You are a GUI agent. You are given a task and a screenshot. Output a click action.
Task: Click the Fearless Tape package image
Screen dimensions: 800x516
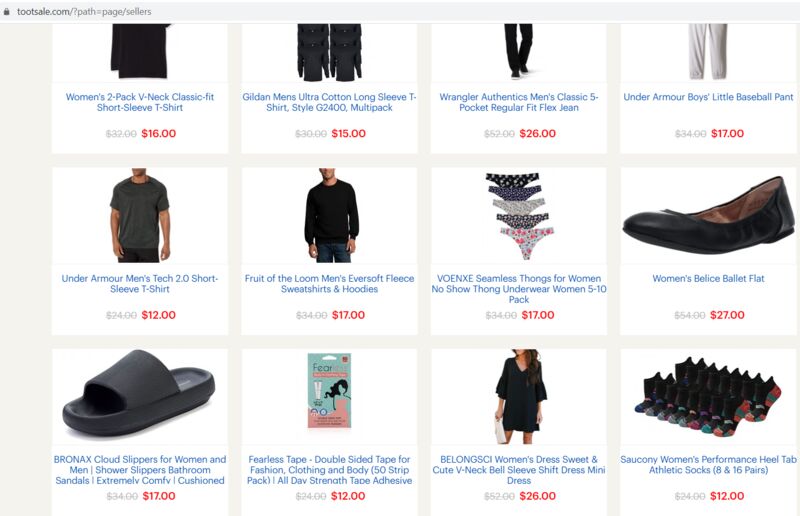coord(330,390)
